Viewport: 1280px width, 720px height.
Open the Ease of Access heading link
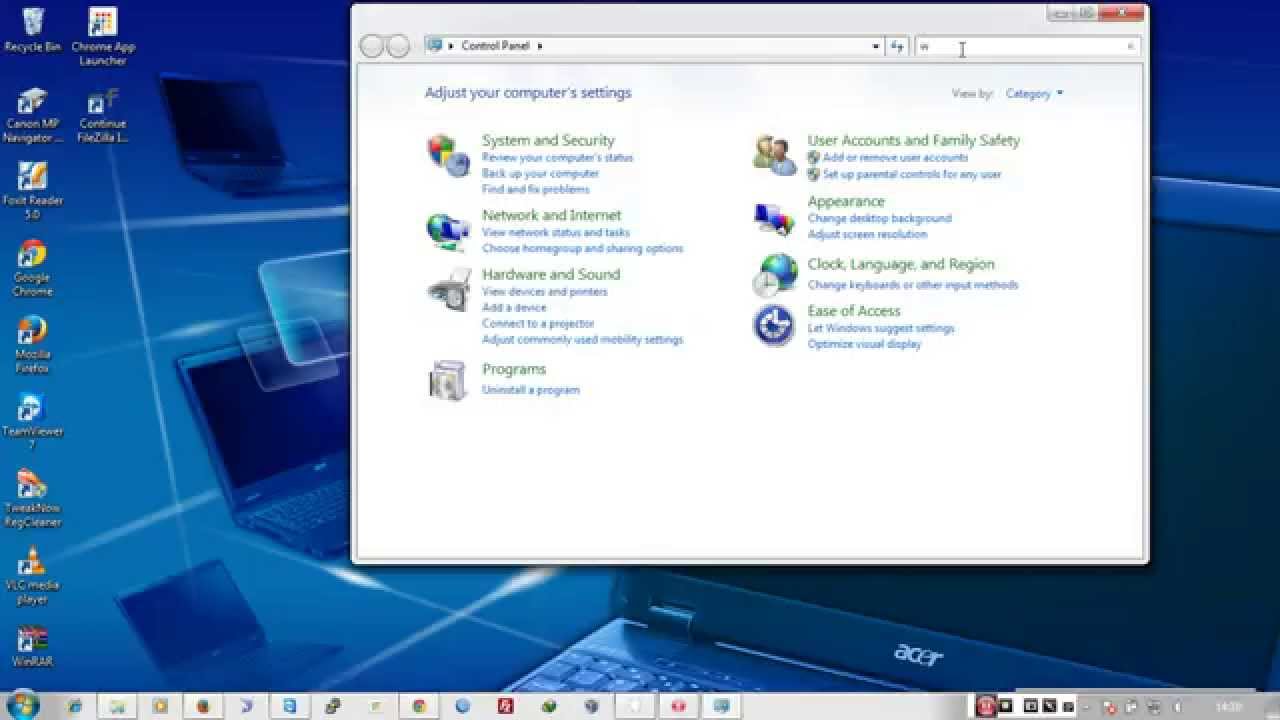click(x=854, y=311)
